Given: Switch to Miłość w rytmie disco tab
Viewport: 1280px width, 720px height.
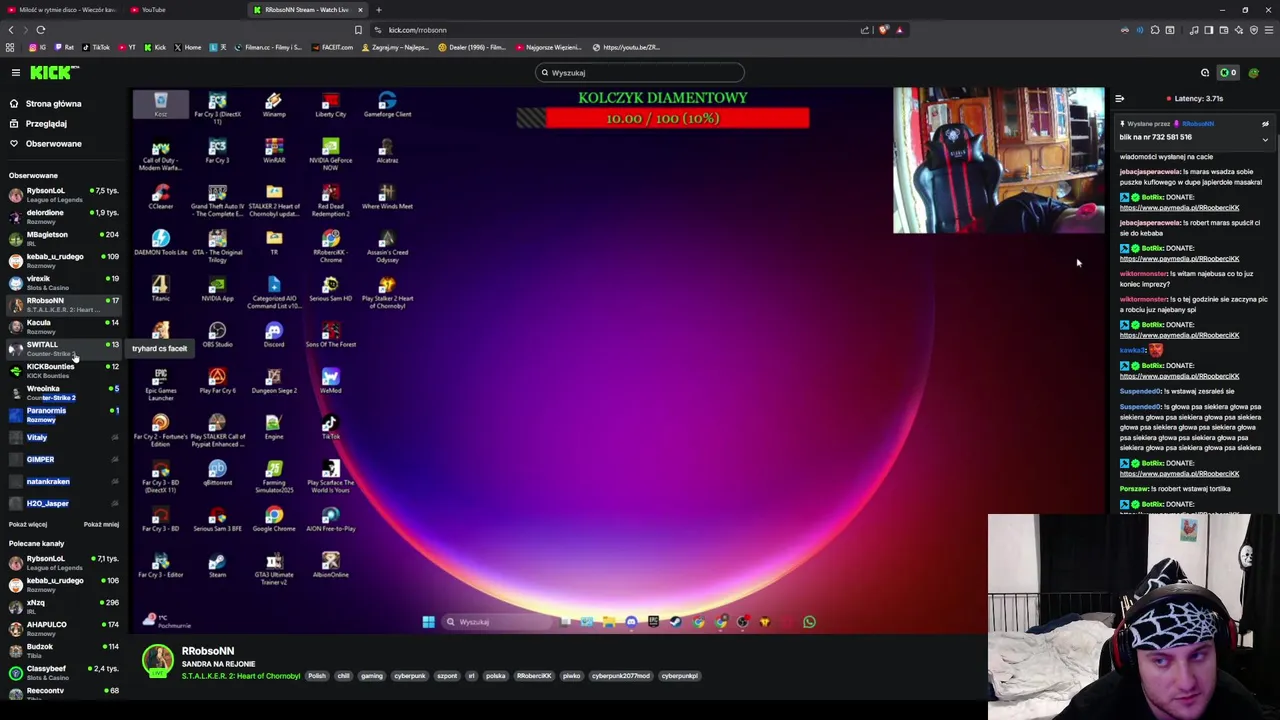Looking at the screenshot, I should (62, 10).
